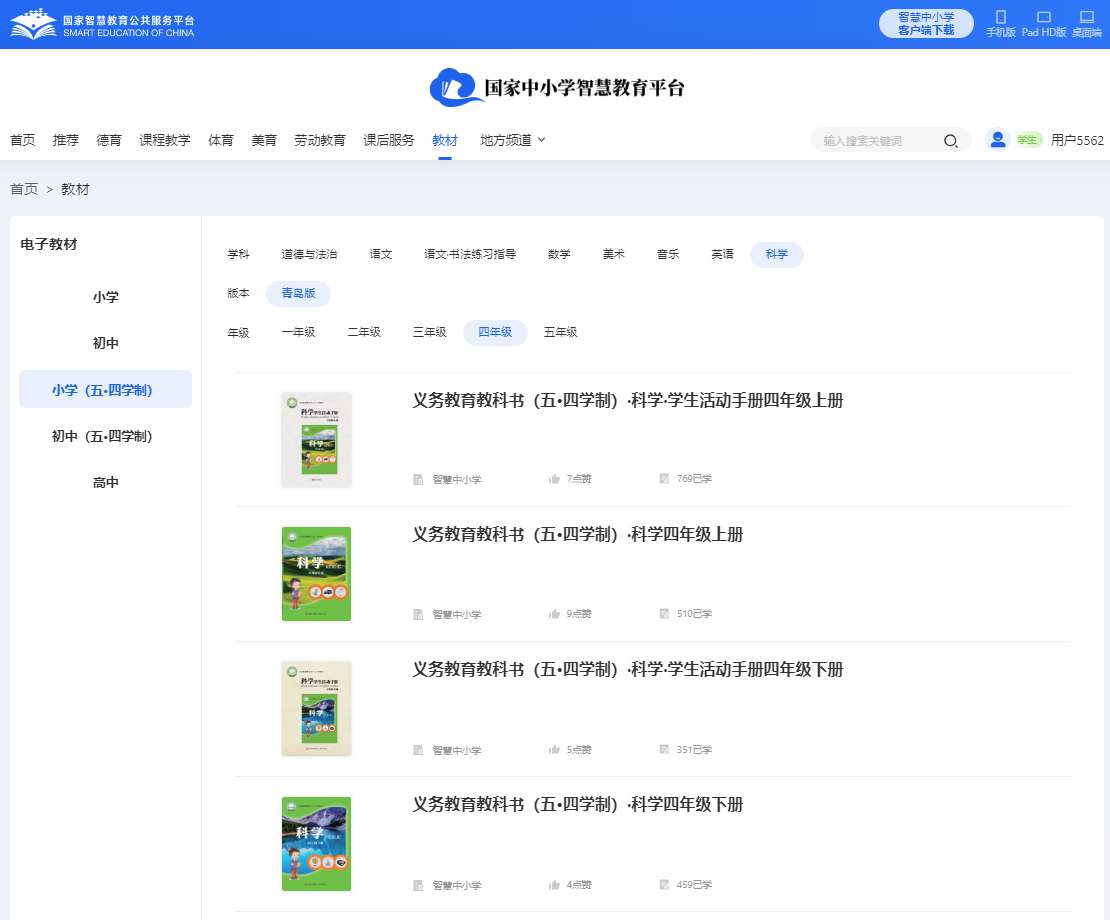Viewport: 1110px width, 920px height.
Task: Click the Smart Education of China logo
Action: [103, 24]
